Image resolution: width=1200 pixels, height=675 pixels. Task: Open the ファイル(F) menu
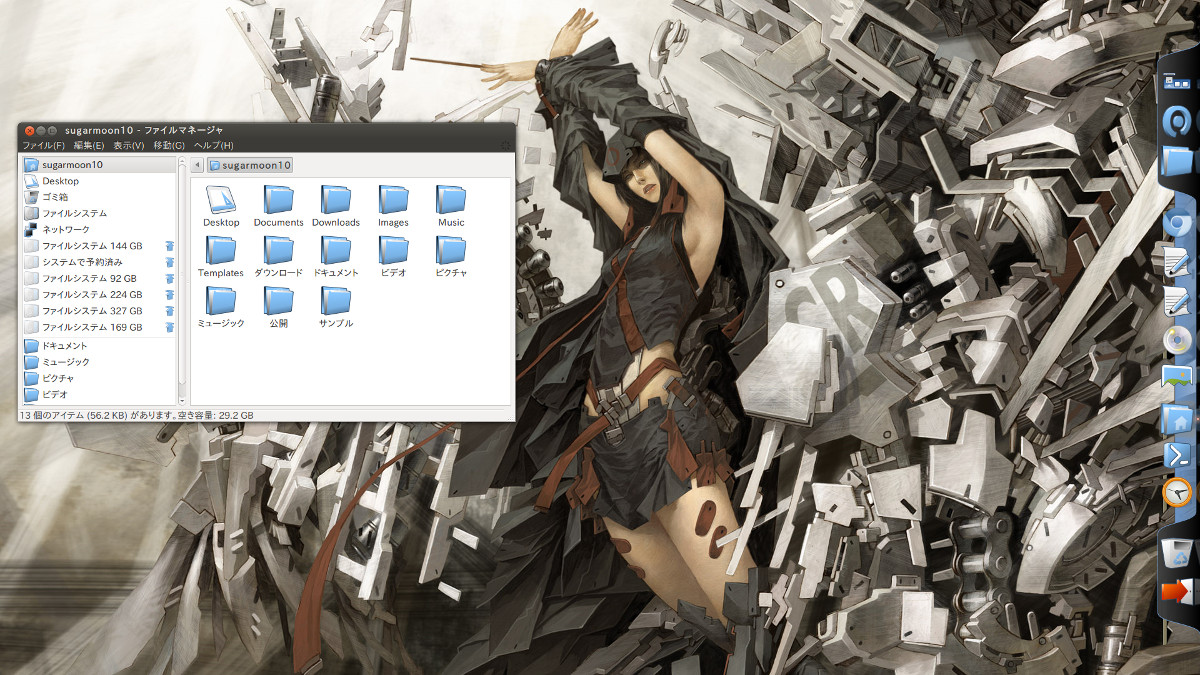point(43,146)
